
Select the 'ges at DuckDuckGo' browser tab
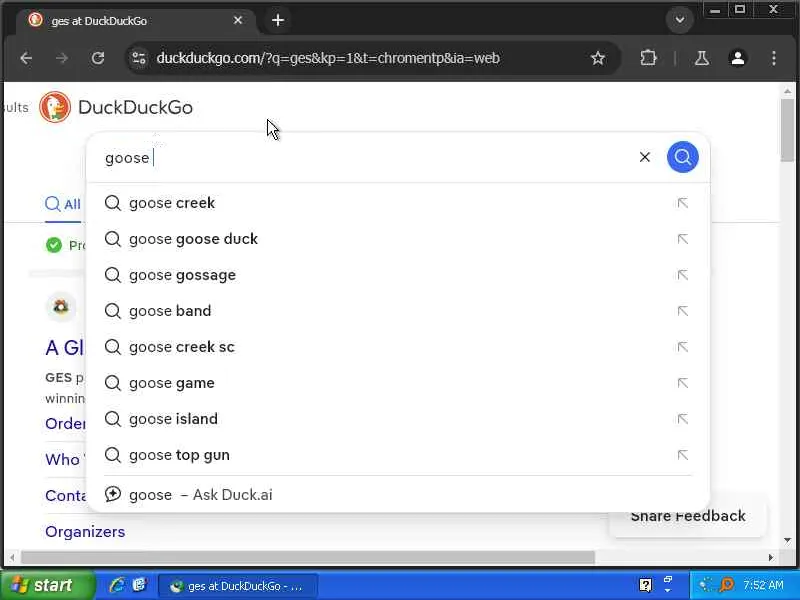point(135,20)
